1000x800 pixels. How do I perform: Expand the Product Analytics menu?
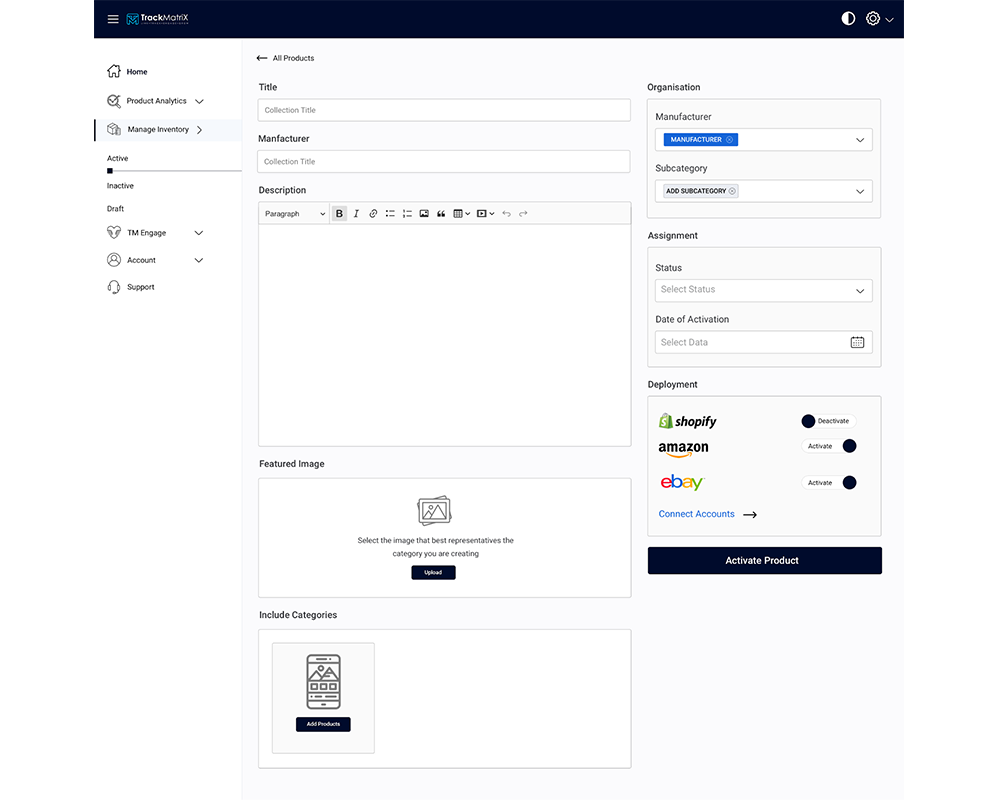(199, 101)
